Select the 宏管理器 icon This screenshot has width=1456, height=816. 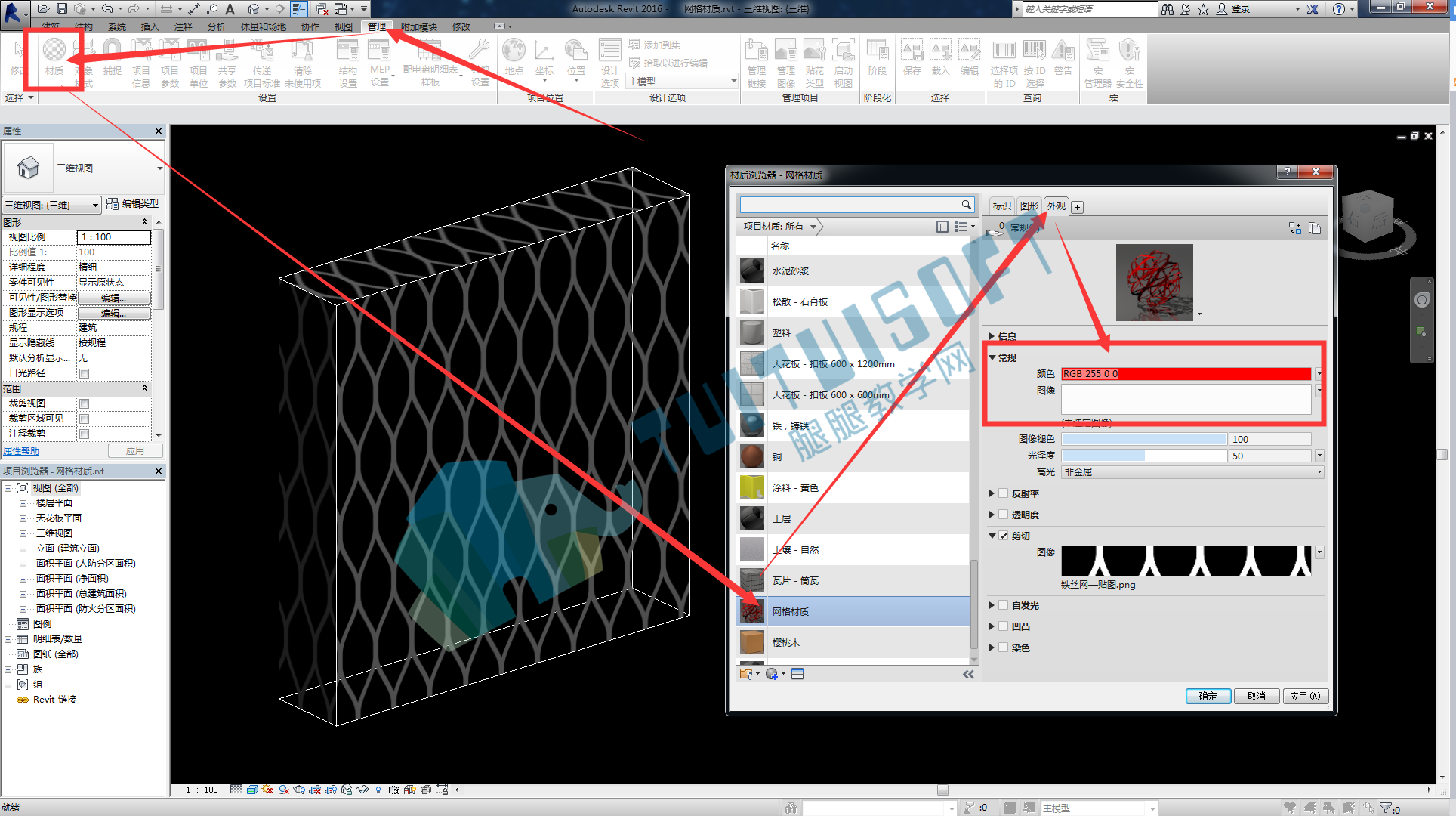click(x=1097, y=63)
